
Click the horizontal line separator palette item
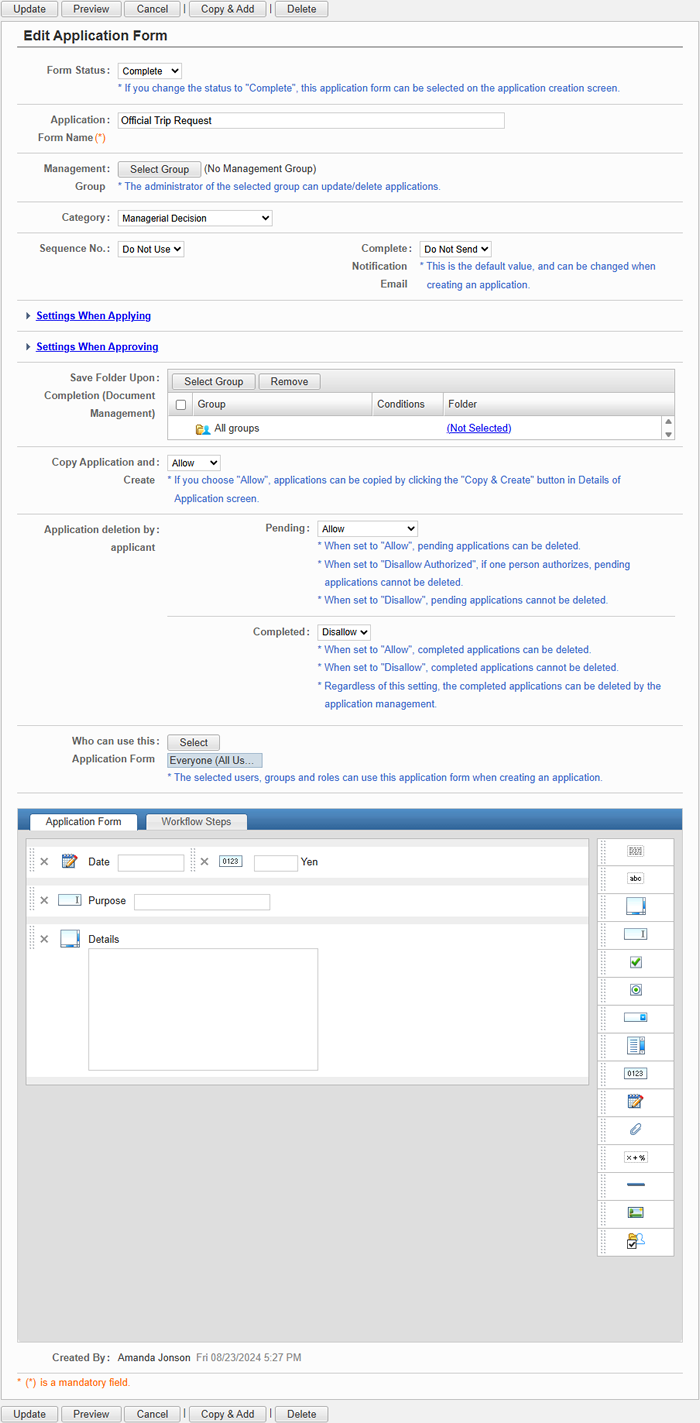tap(635, 1185)
